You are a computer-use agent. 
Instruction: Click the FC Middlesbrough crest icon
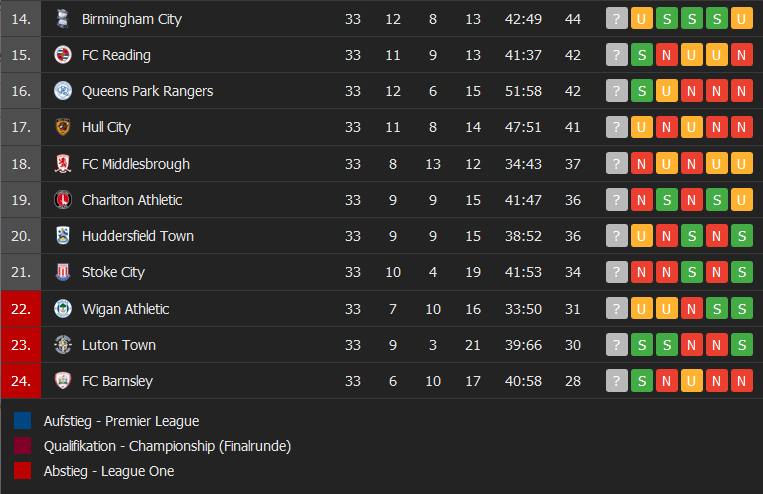pyautogui.click(x=62, y=164)
